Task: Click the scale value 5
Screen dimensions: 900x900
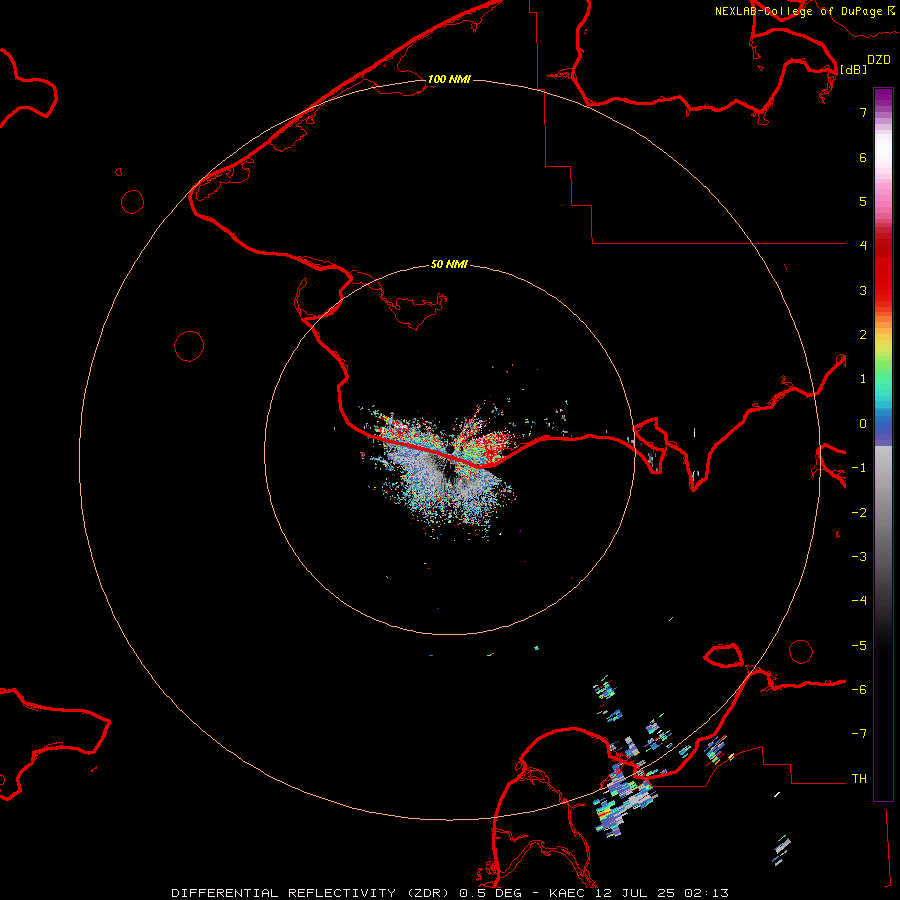Action: [863, 201]
